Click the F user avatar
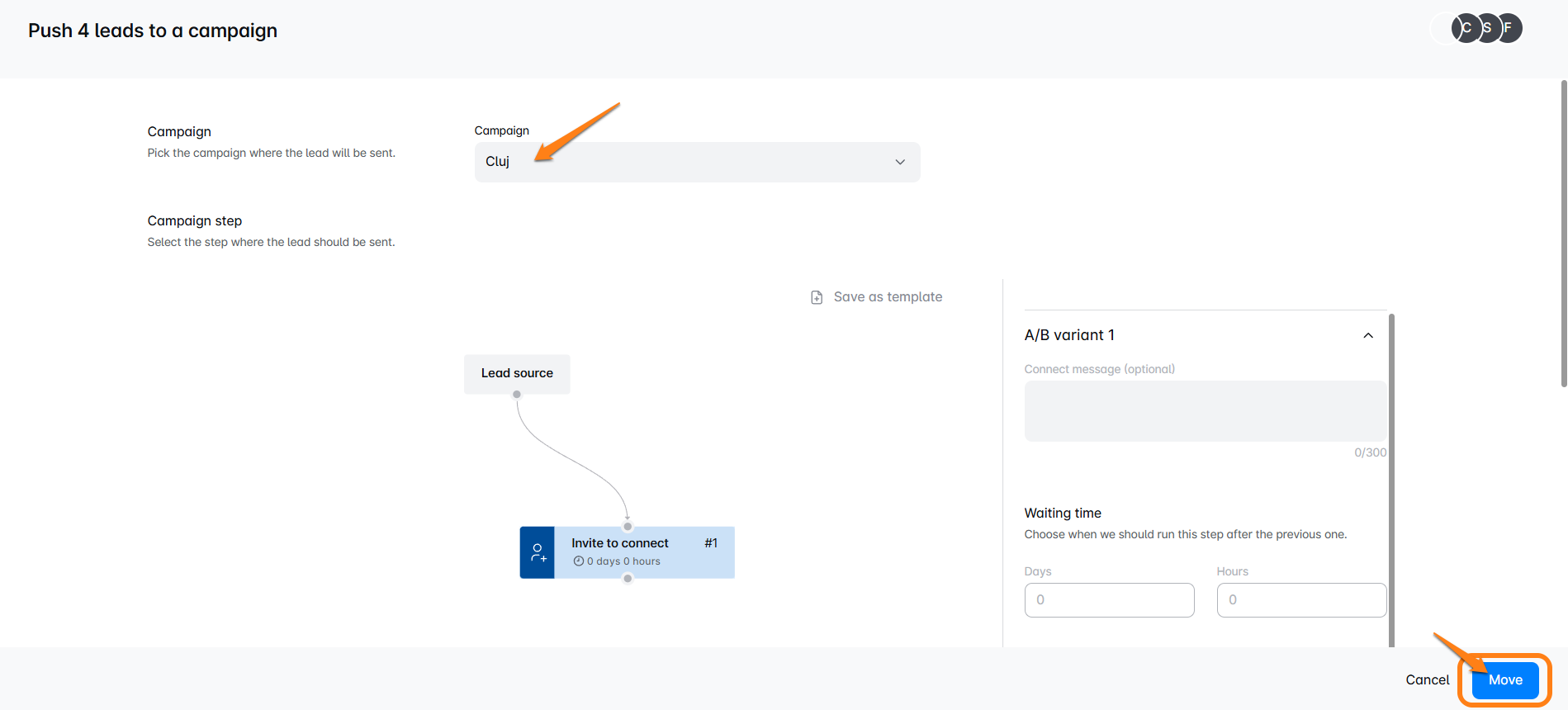1568x710 pixels. click(x=1509, y=28)
